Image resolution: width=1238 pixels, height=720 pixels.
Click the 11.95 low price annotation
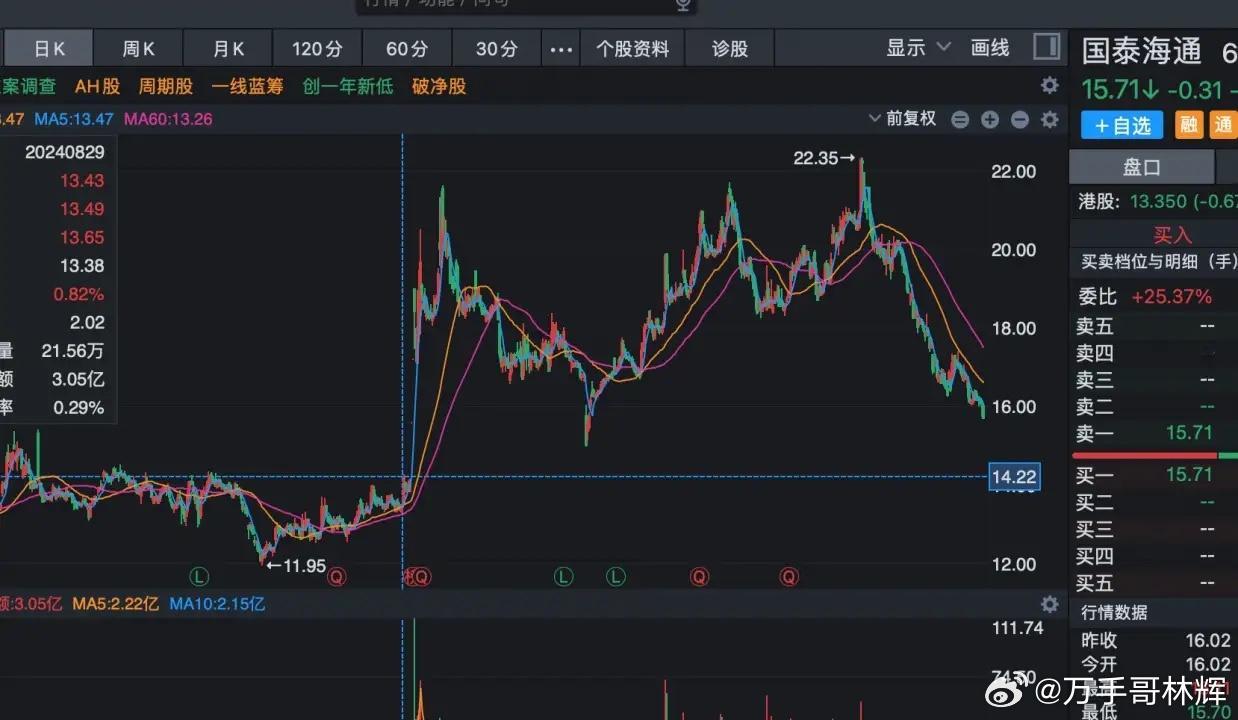tap(296, 566)
